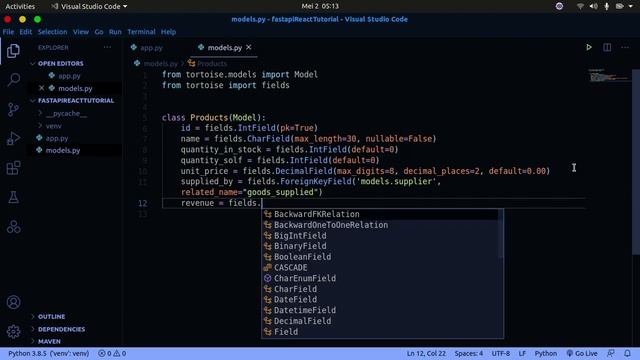Click Go Live in the status bar

click(x=582, y=353)
